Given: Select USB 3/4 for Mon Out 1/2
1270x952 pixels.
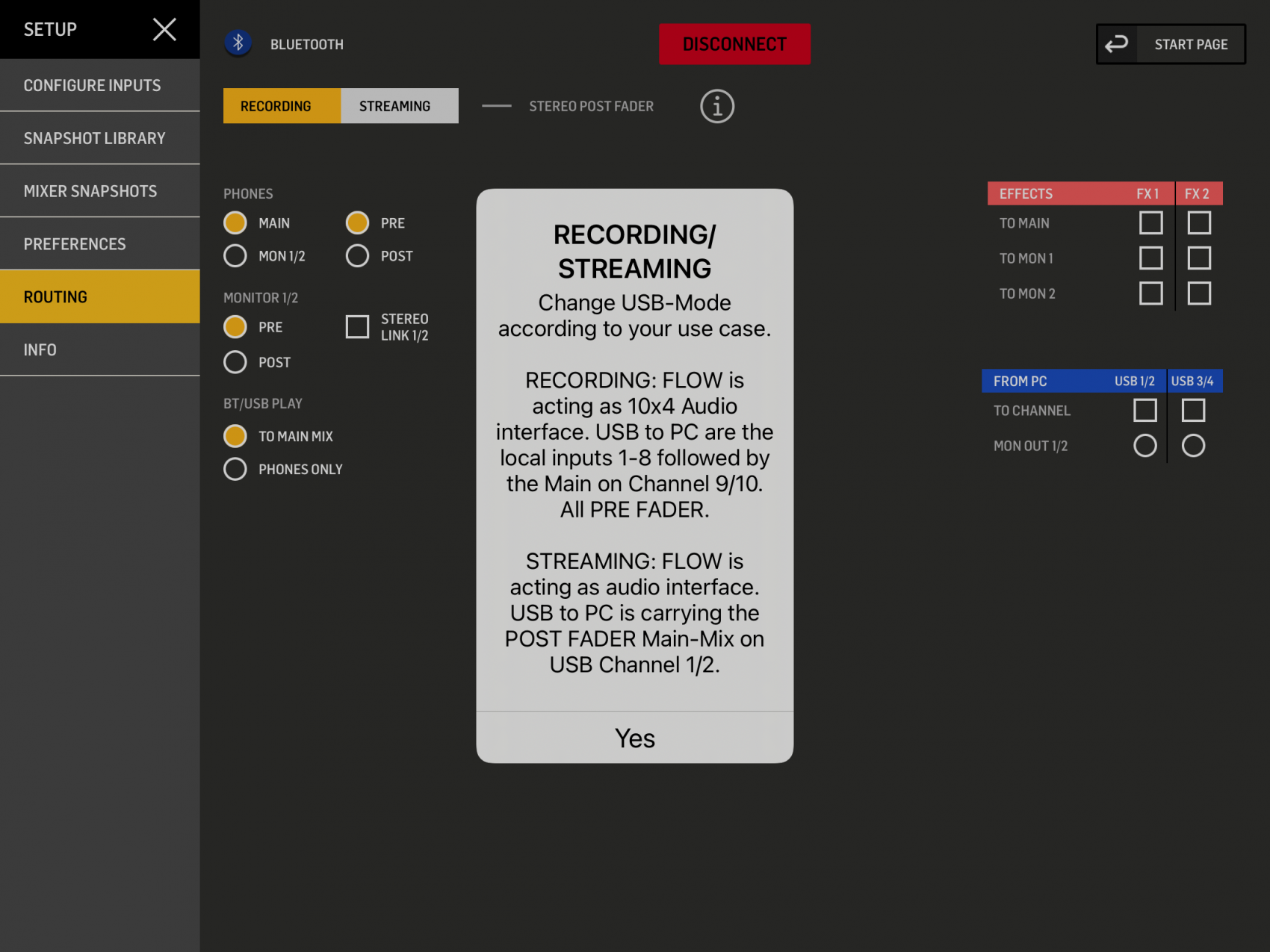Looking at the screenshot, I should [1193, 446].
